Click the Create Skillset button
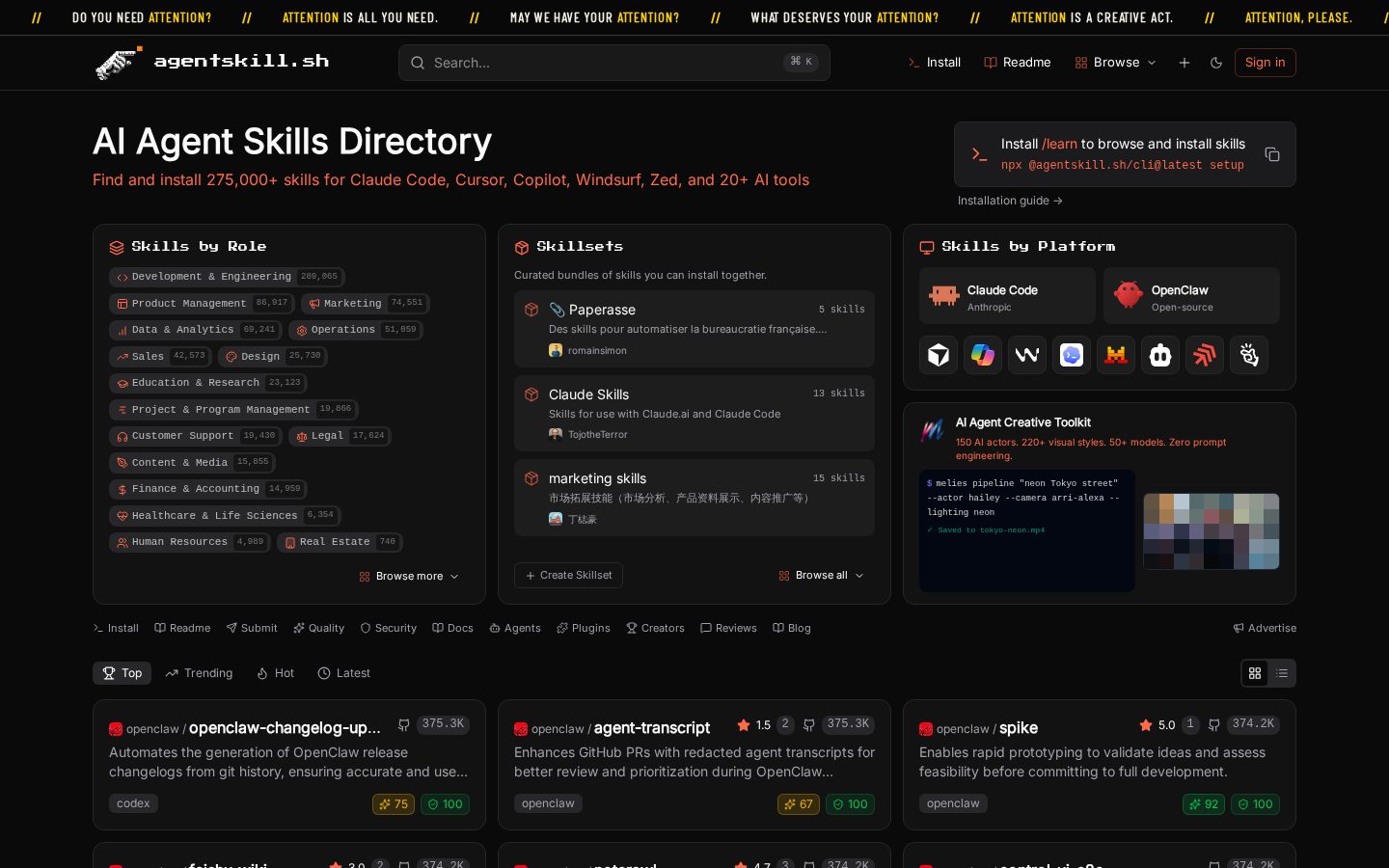The width and height of the screenshot is (1389, 868). pos(568,576)
